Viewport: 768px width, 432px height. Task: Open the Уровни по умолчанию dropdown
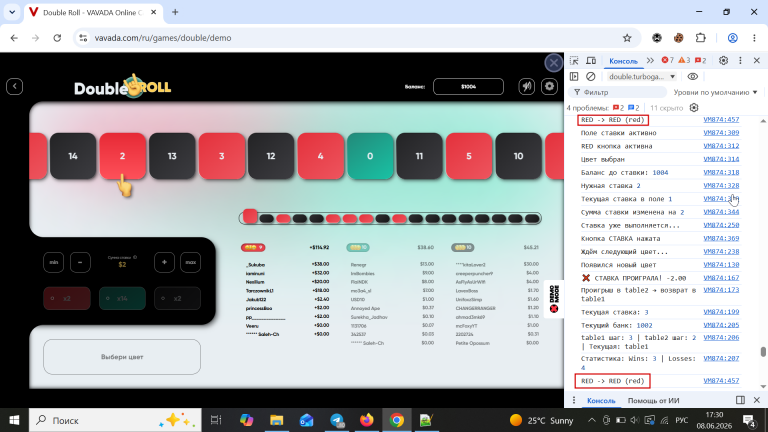[715, 92]
